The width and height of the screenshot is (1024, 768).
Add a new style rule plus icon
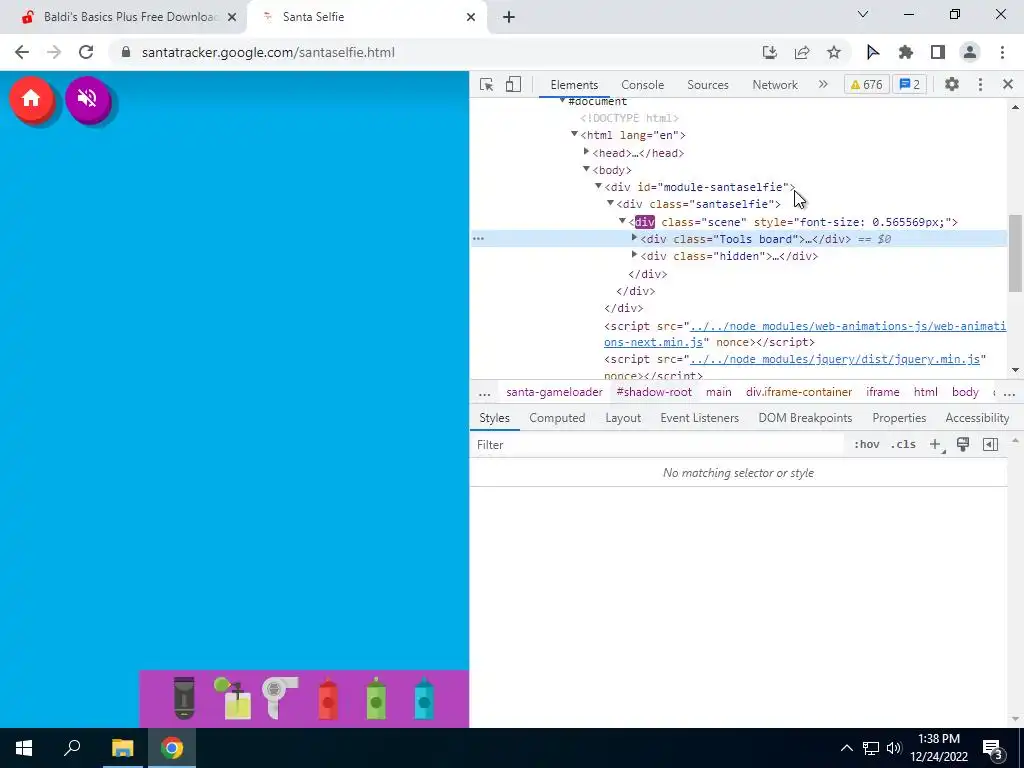[x=936, y=444]
